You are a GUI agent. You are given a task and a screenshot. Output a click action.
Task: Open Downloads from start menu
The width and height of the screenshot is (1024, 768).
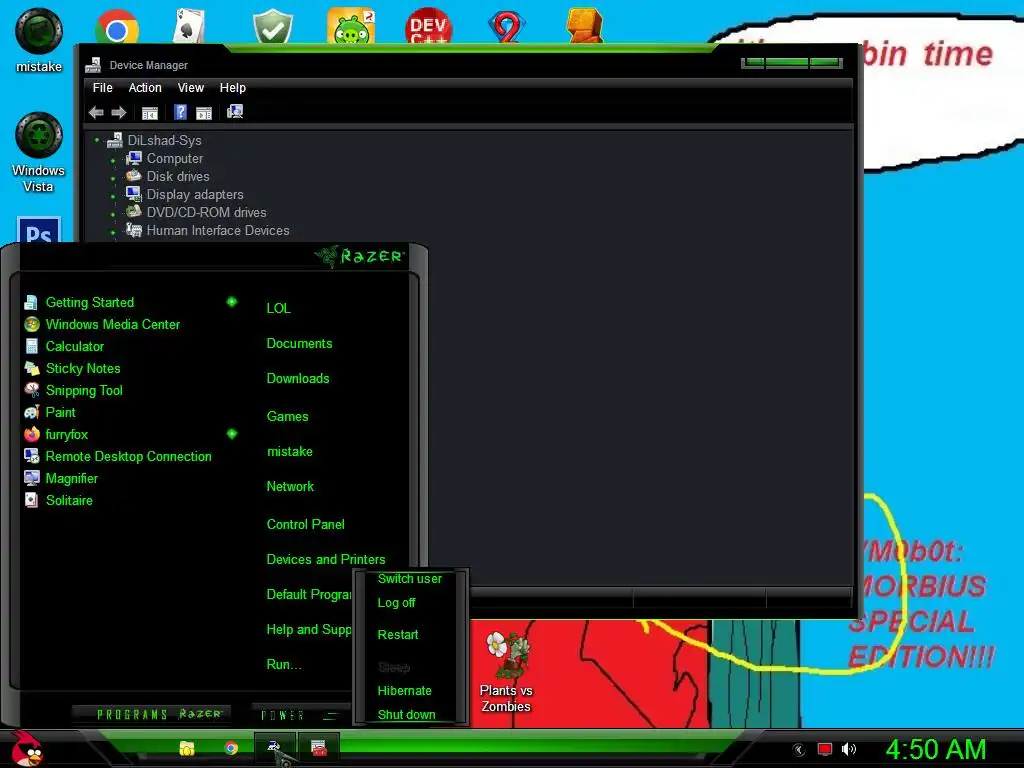pyautogui.click(x=298, y=379)
